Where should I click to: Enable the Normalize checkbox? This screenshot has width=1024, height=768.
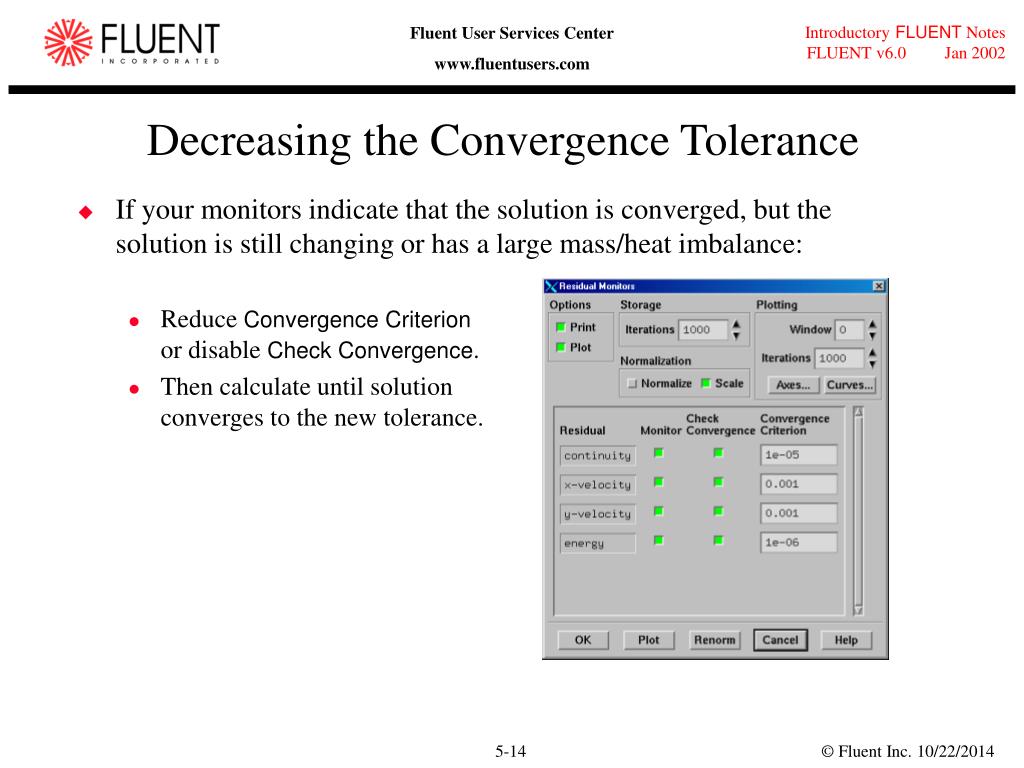(632, 383)
